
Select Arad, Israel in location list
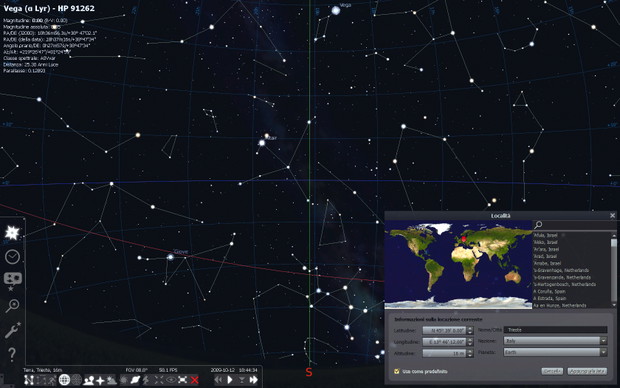pos(545,256)
